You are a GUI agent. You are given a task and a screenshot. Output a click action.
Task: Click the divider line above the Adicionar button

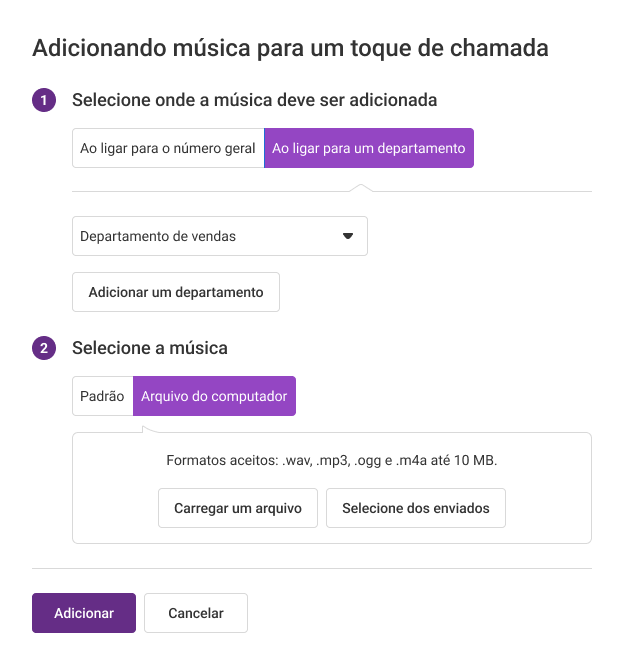click(x=312, y=568)
